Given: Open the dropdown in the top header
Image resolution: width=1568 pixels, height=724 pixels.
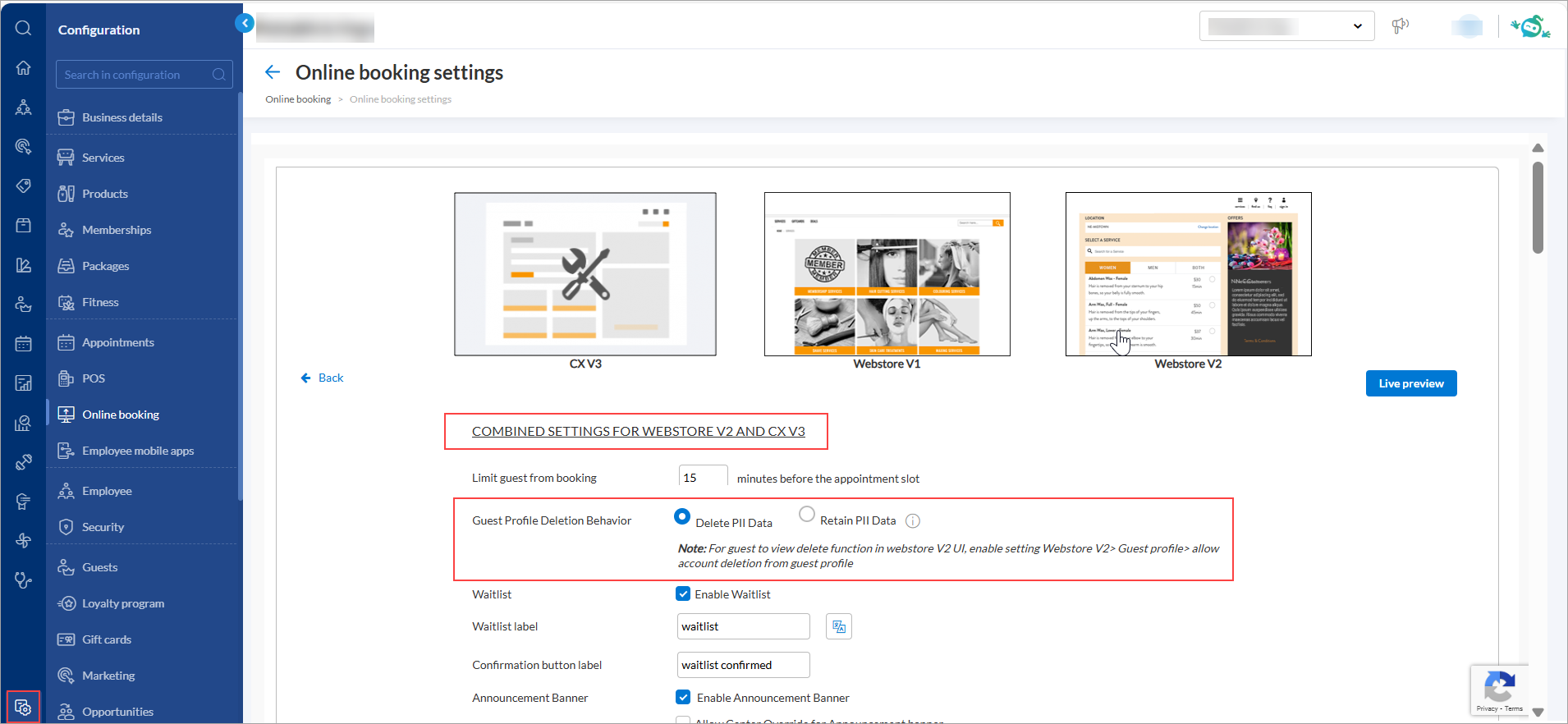Looking at the screenshot, I should click(x=1286, y=26).
